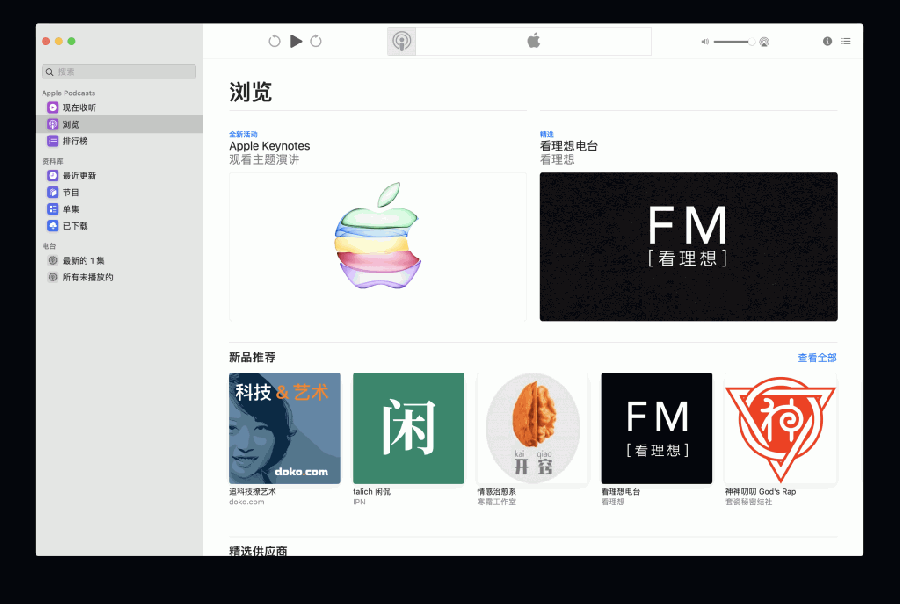Click the skip back button
Screen dimensions: 900x604
click(274, 41)
